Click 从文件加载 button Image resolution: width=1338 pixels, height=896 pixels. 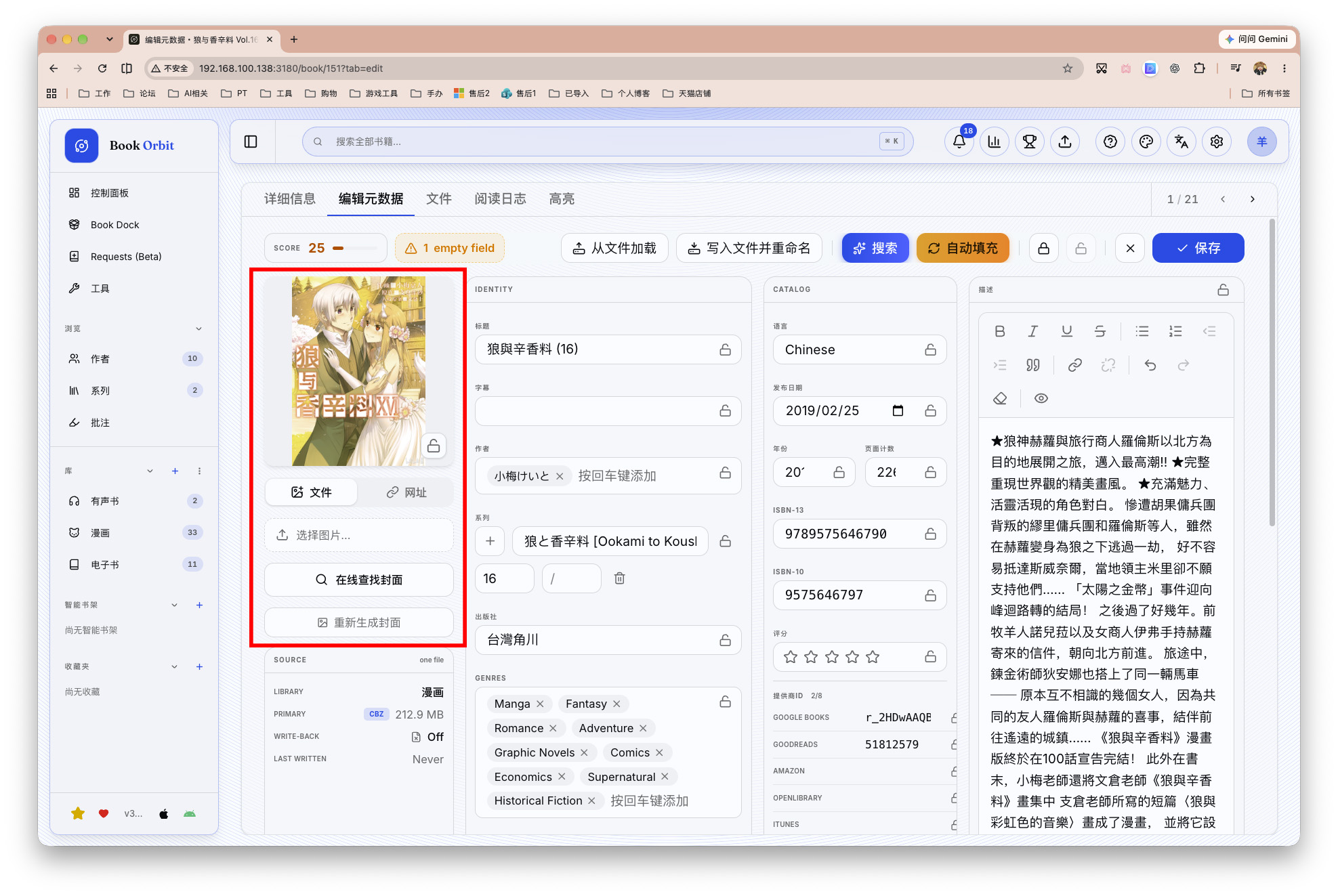click(x=614, y=248)
